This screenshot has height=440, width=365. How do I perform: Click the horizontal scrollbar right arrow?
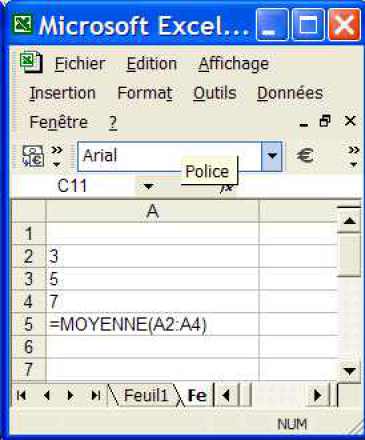(x=318, y=395)
